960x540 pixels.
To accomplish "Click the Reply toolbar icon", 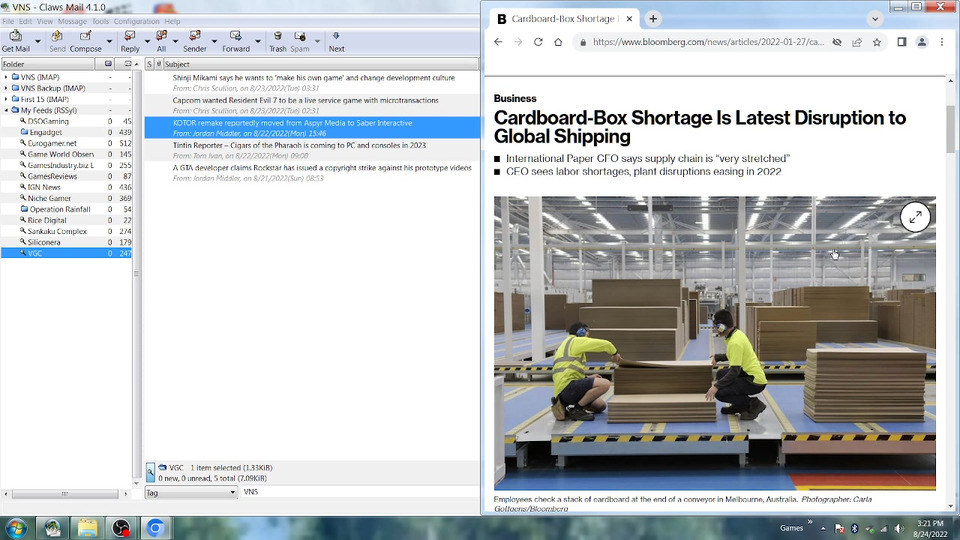I will click(x=130, y=41).
